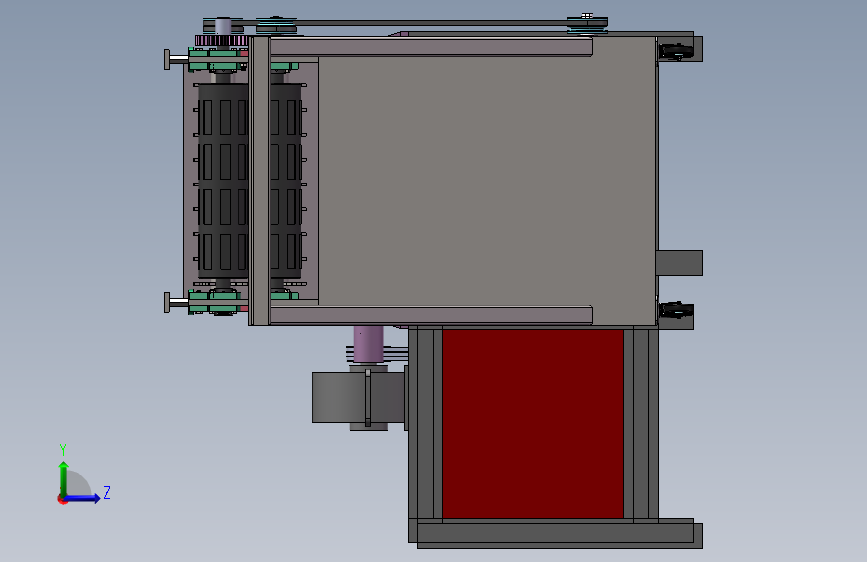Select the purple shaft coupling above the motor
Viewport: 867px width, 562px height.
tap(368, 344)
